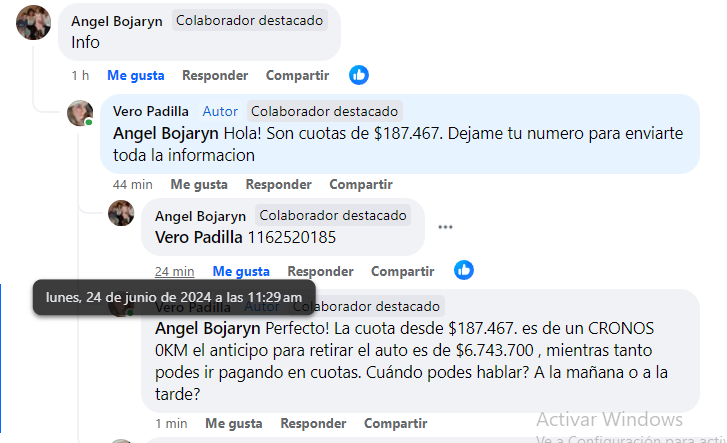Click Compartir under the 1 min reply
Image resolution: width=727 pixels, height=443 pixels.
pos(395,424)
